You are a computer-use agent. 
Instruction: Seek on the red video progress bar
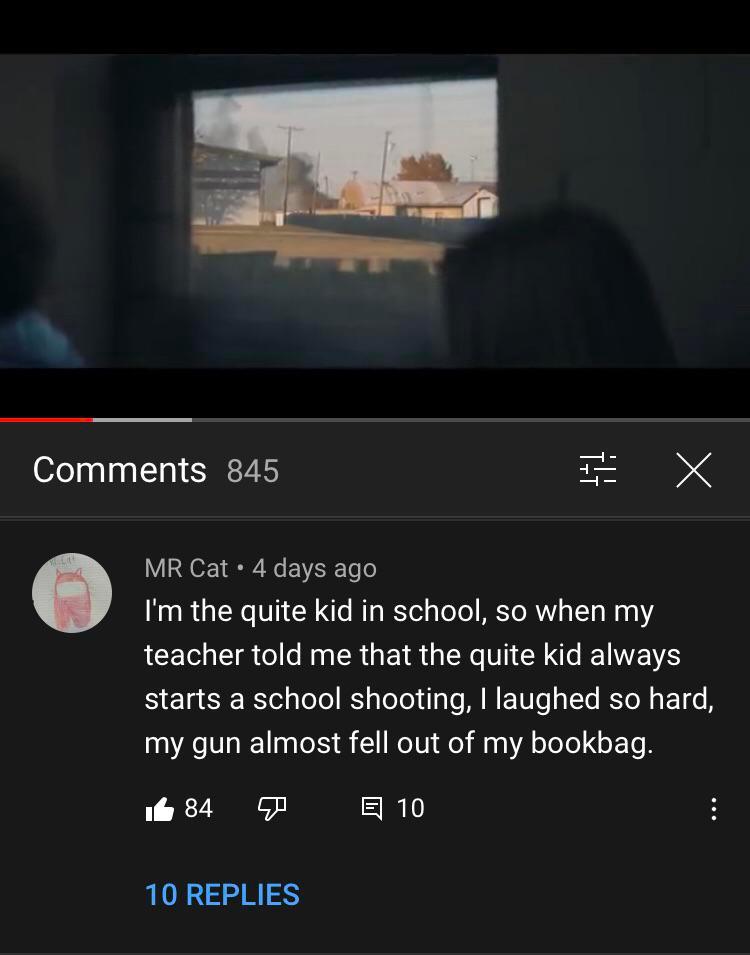tap(46, 420)
